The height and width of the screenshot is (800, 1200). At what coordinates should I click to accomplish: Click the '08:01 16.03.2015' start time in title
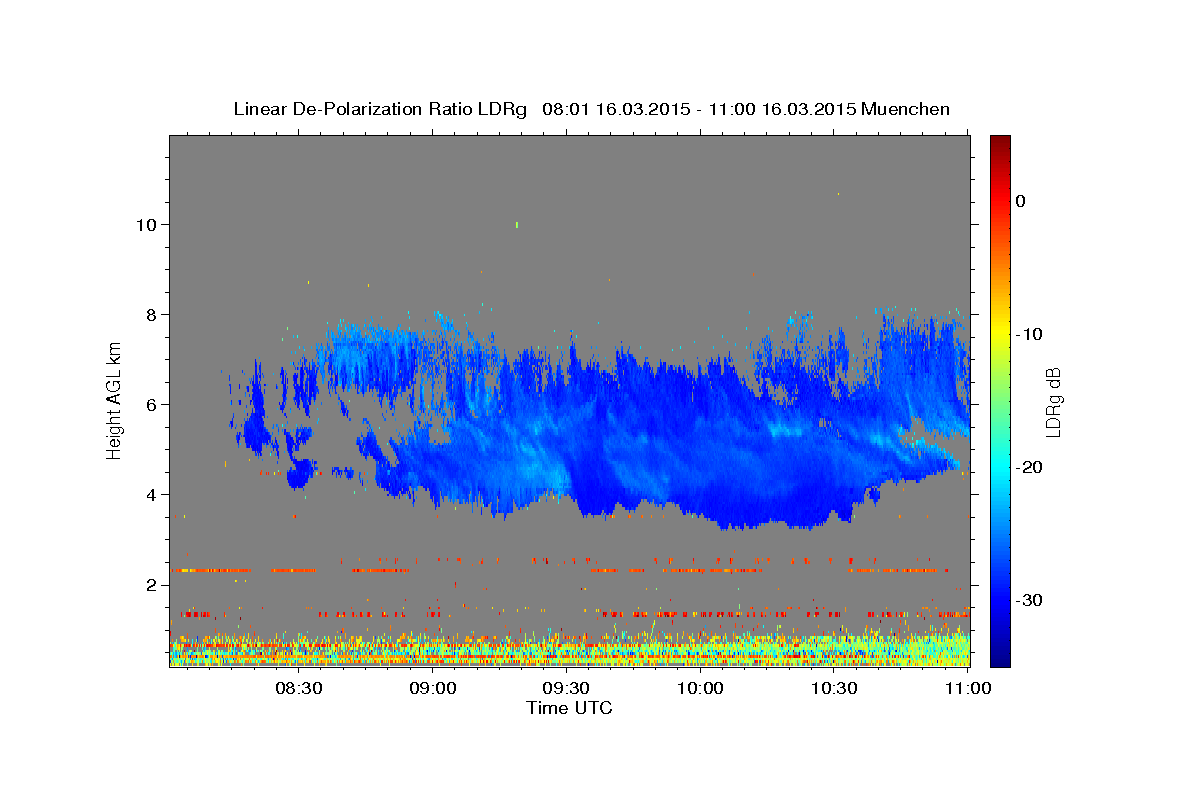[615, 109]
